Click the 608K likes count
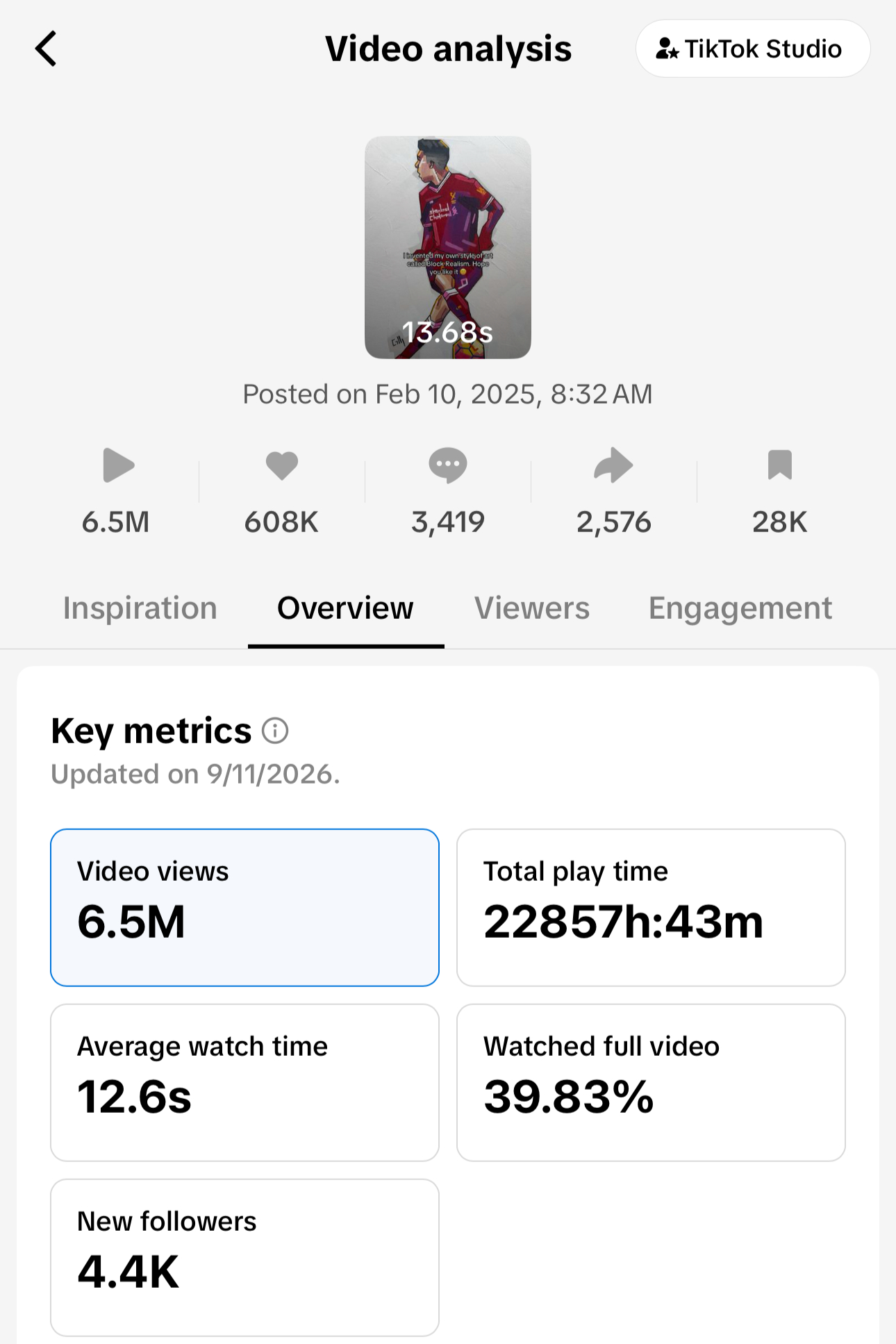This screenshot has width=896, height=1344. coord(281,522)
